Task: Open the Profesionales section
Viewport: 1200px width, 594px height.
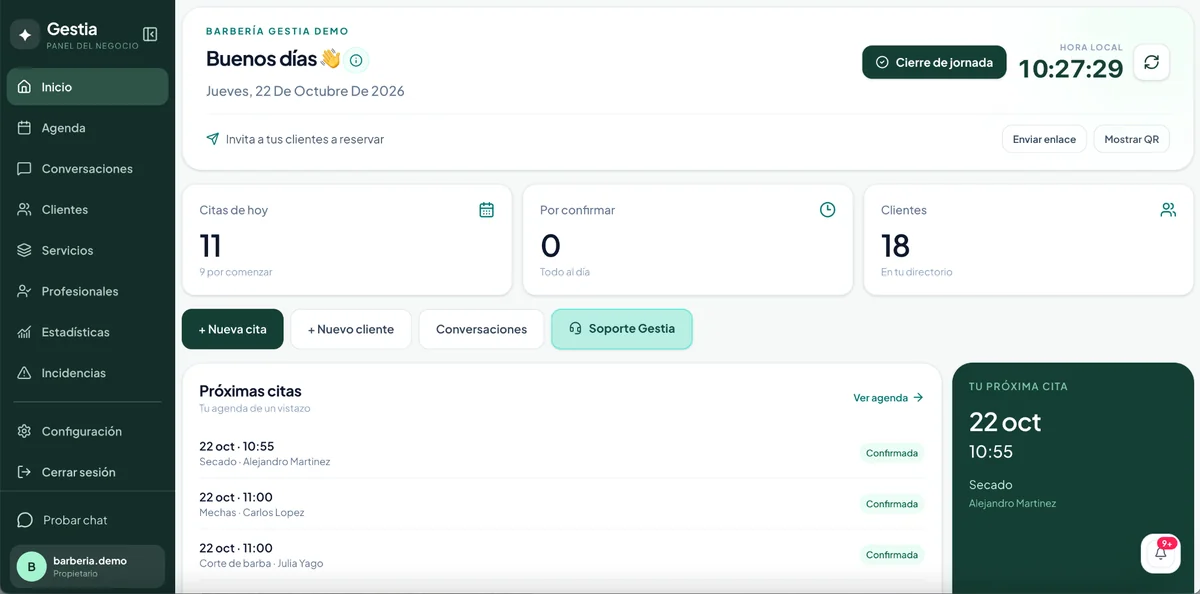Action: tap(87, 292)
